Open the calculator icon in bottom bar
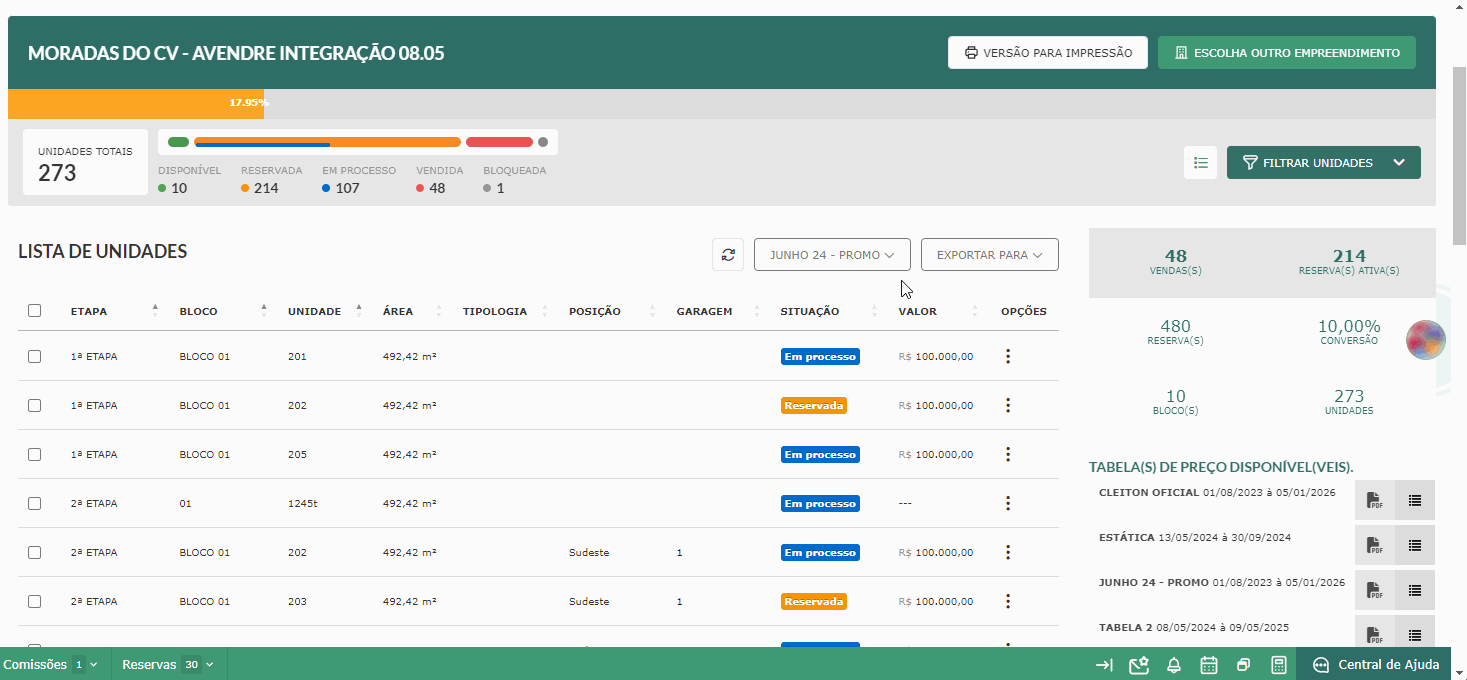This screenshot has height=680, width=1467. click(1278, 665)
